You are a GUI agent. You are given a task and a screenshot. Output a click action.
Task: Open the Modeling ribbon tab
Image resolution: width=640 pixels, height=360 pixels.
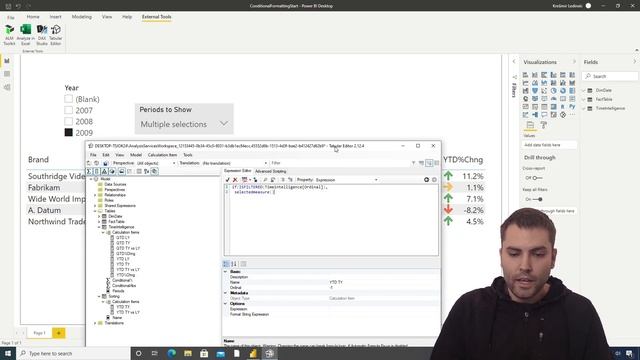82,17
